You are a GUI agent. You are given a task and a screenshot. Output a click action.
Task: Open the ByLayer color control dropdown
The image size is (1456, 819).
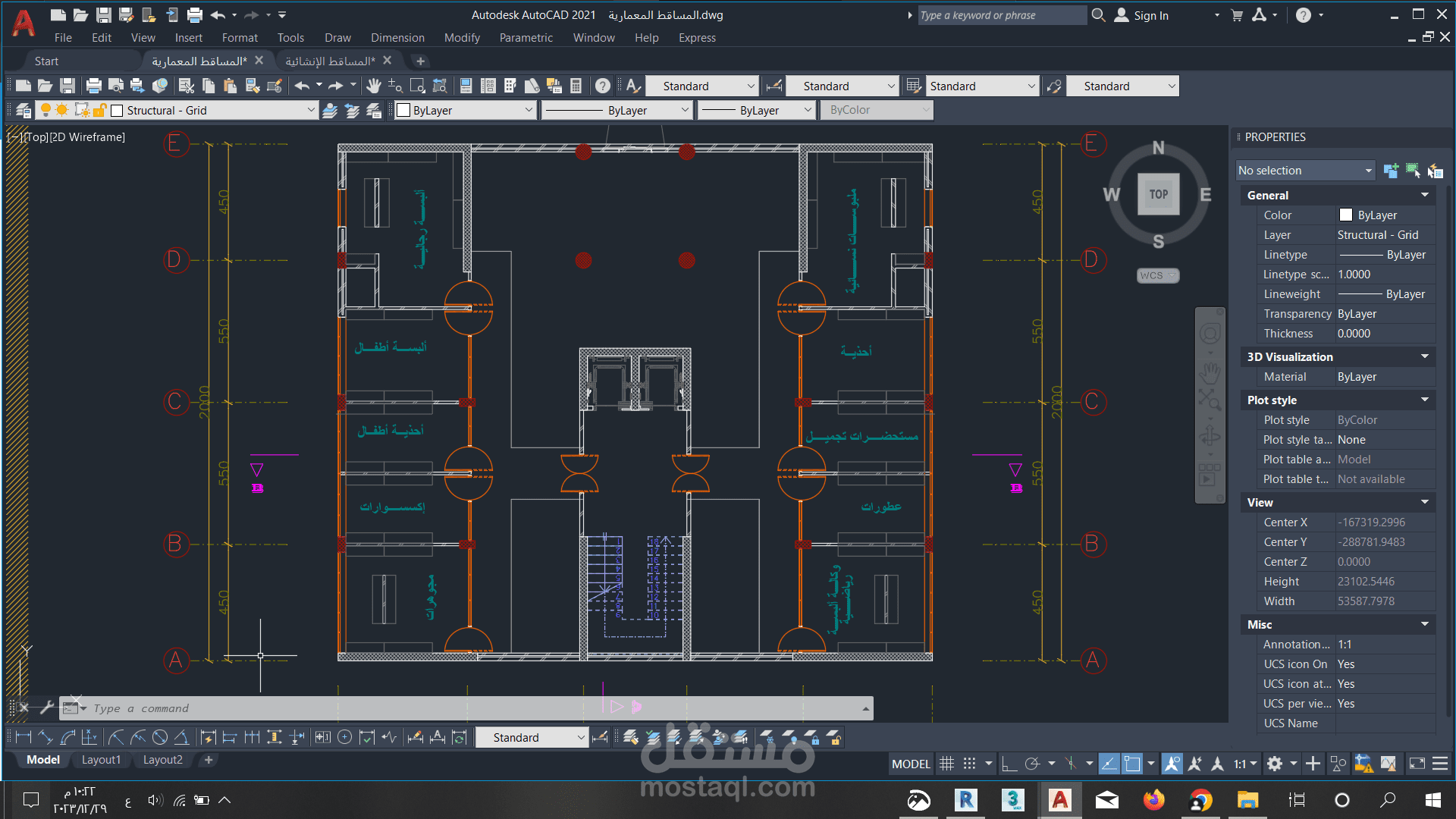click(529, 111)
